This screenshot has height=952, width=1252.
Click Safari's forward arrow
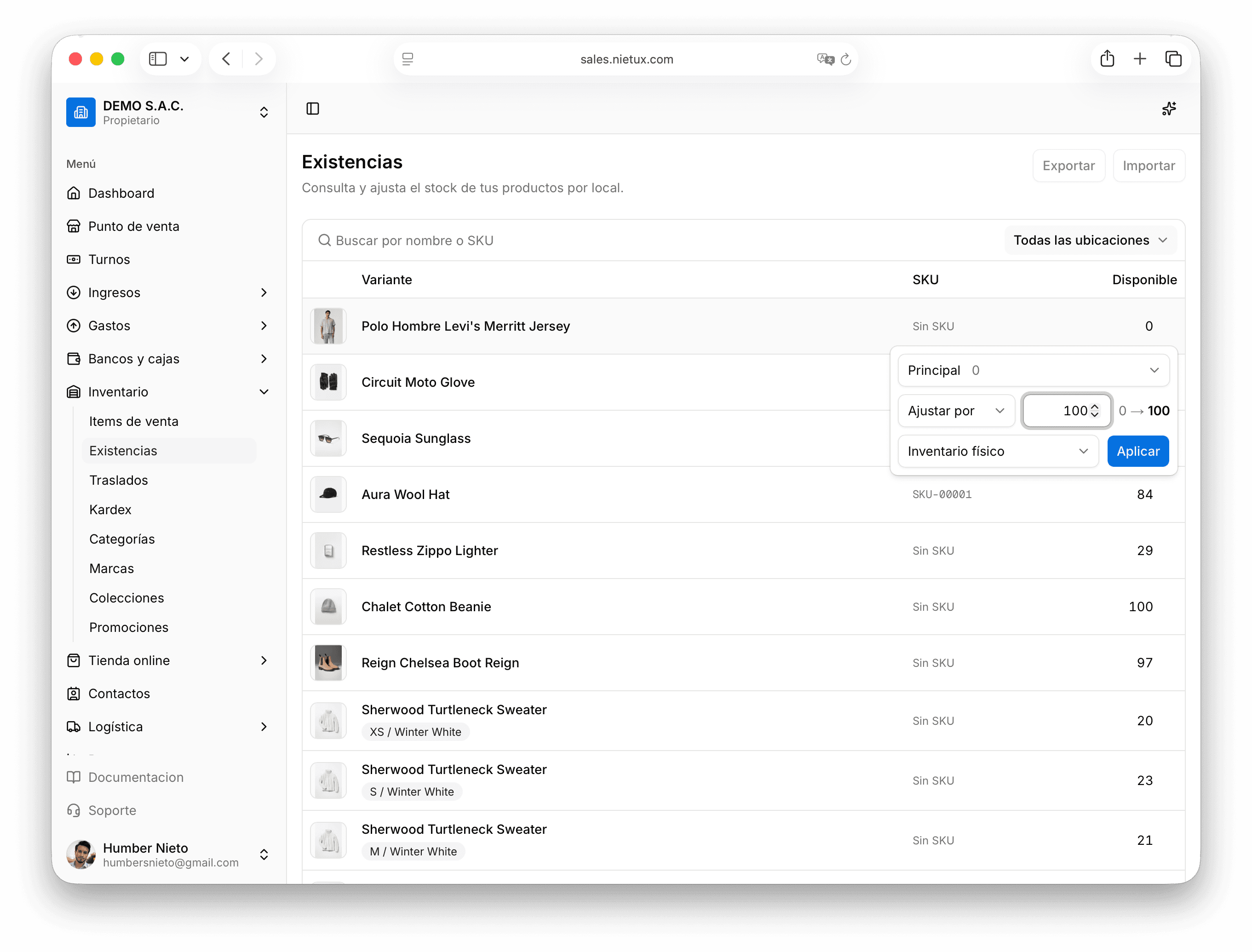pyautogui.click(x=258, y=59)
